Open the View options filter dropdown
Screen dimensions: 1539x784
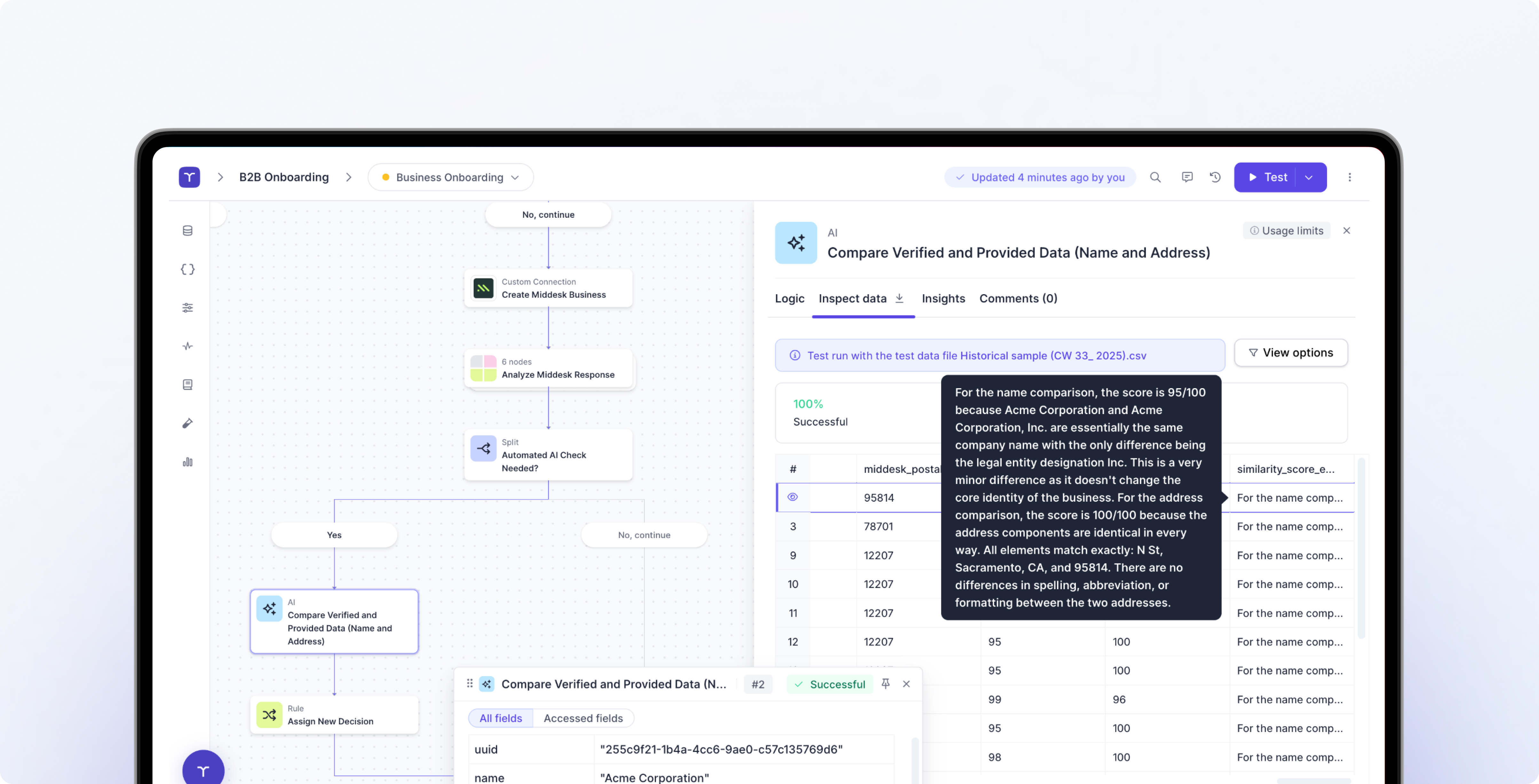(1290, 353)
